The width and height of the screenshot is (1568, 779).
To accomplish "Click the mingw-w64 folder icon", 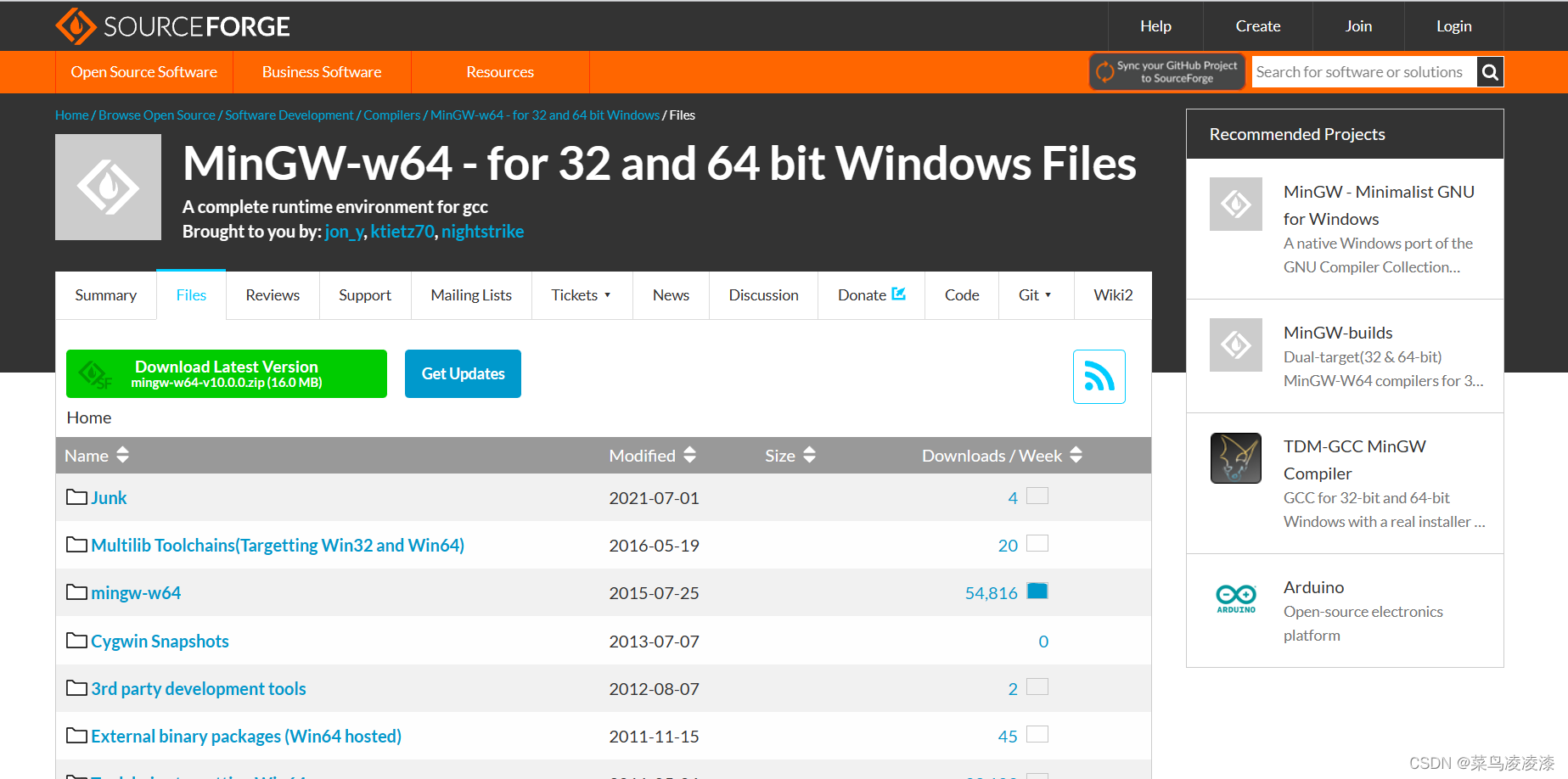I will tap(77, 592).
